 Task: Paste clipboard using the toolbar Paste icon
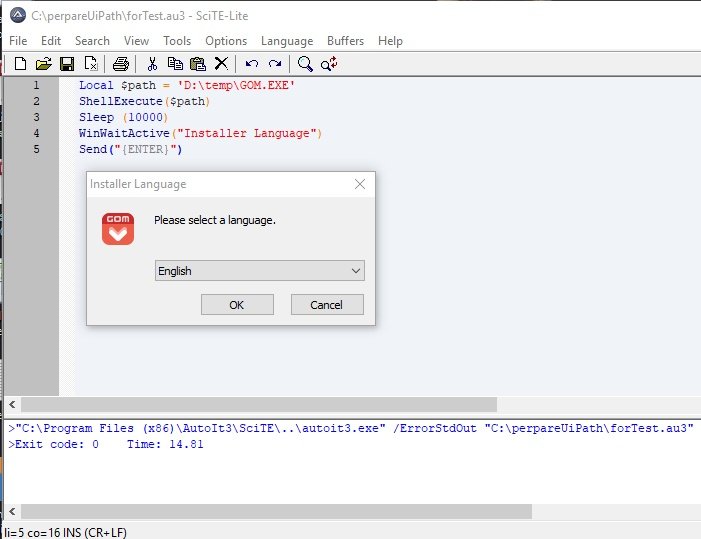pos(198,64)
